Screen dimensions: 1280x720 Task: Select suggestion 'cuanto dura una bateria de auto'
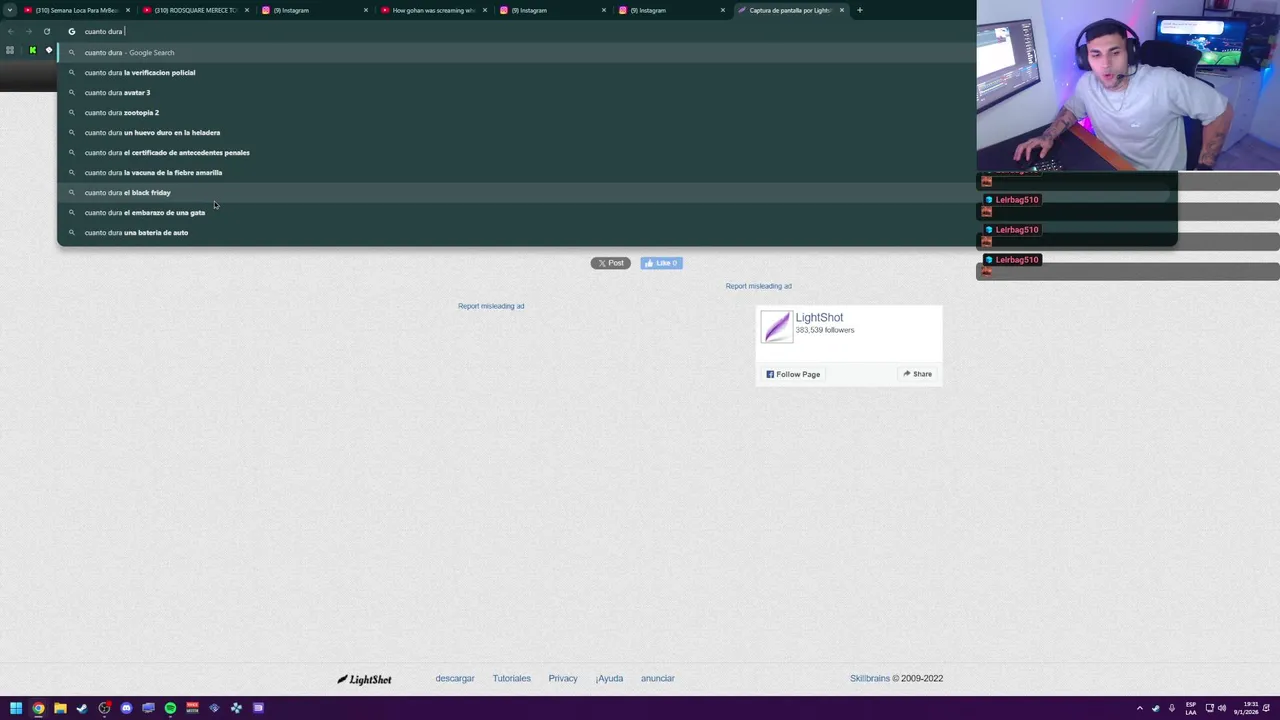click(x=516, y=232)
